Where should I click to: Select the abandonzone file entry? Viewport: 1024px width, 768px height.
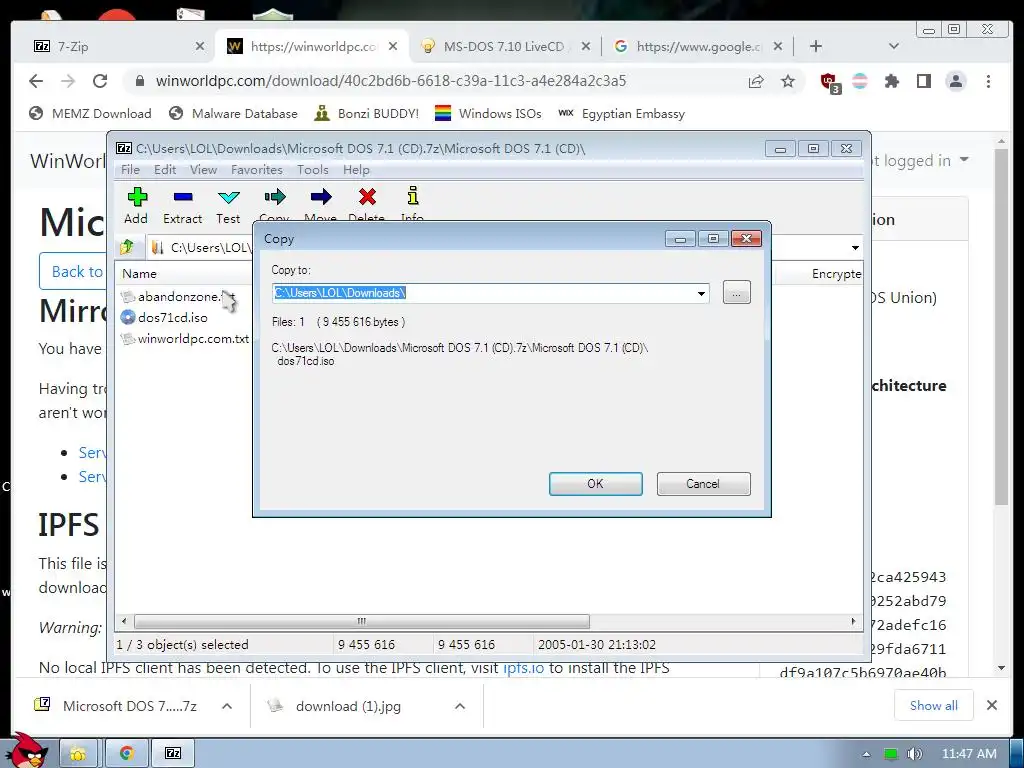click(x=178, y=296)
